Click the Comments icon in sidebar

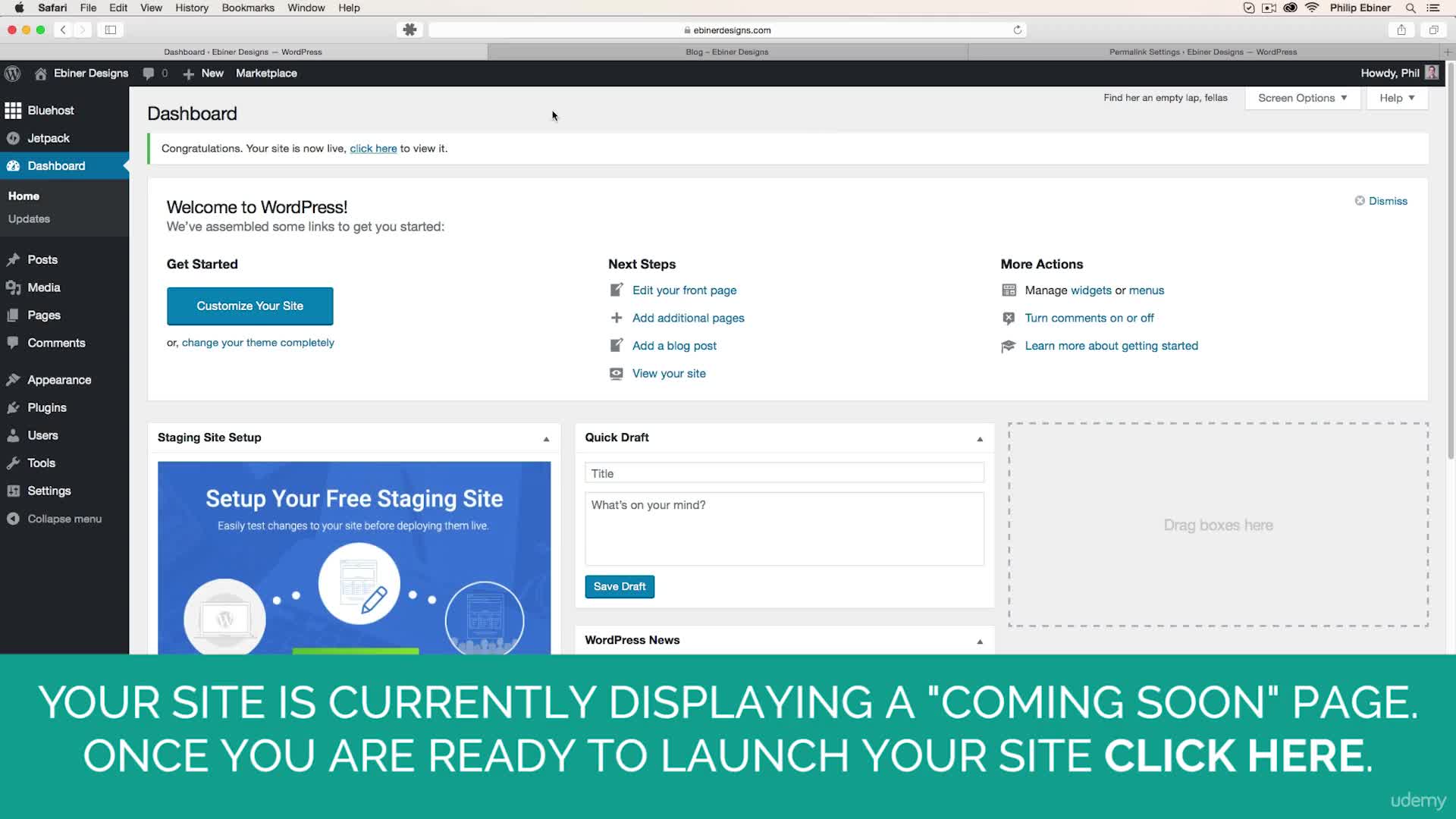[13, 343]
